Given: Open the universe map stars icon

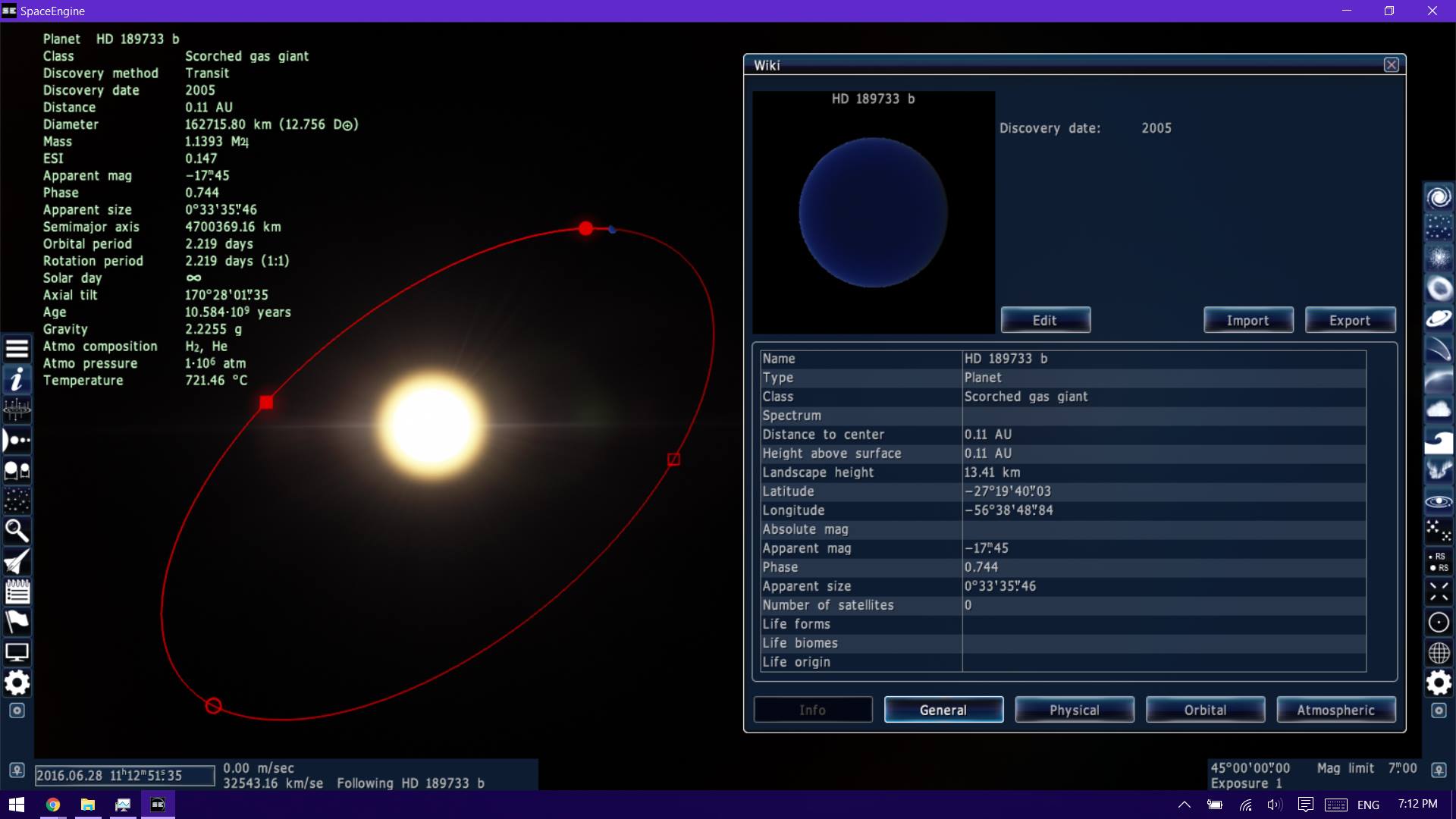Looking at the screenshot, I should tap(17, 500).
